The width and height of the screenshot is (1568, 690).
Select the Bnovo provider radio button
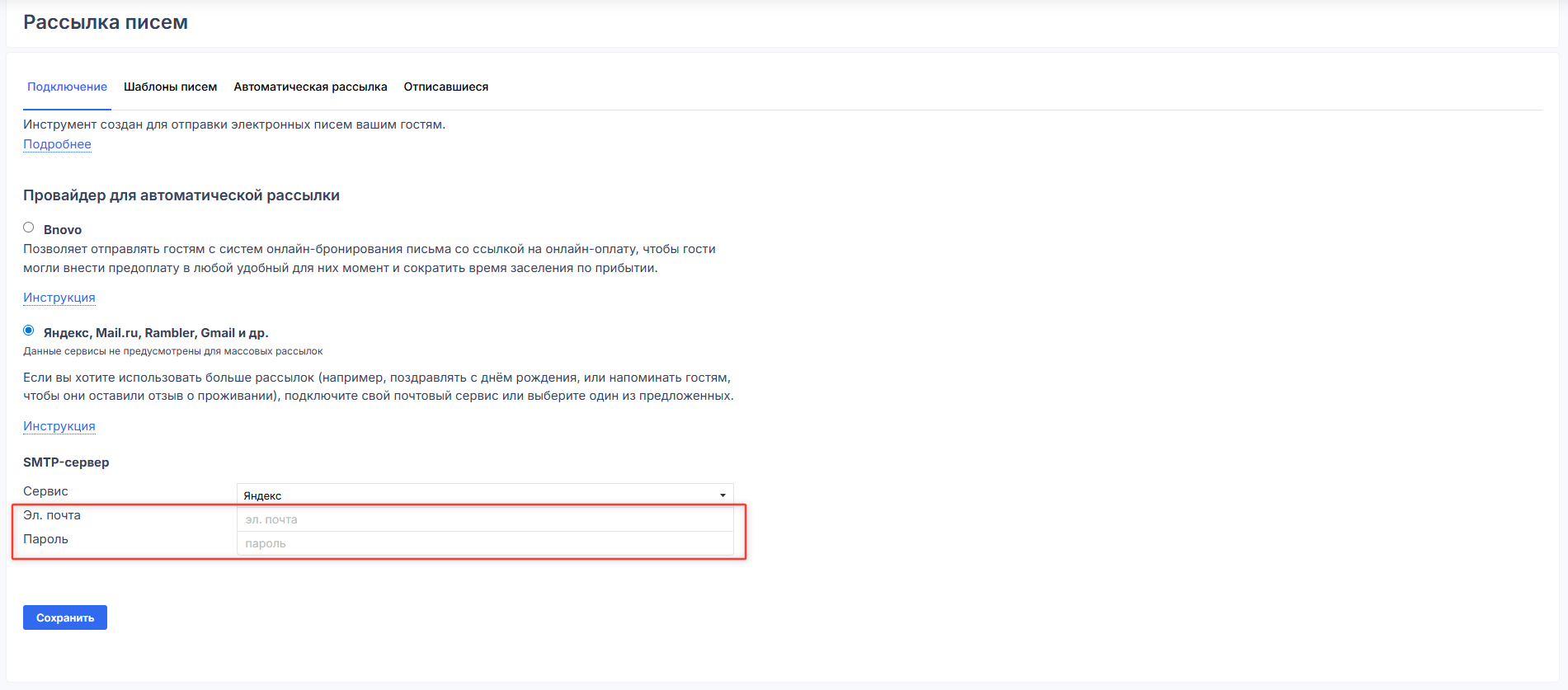click(29, 228)
